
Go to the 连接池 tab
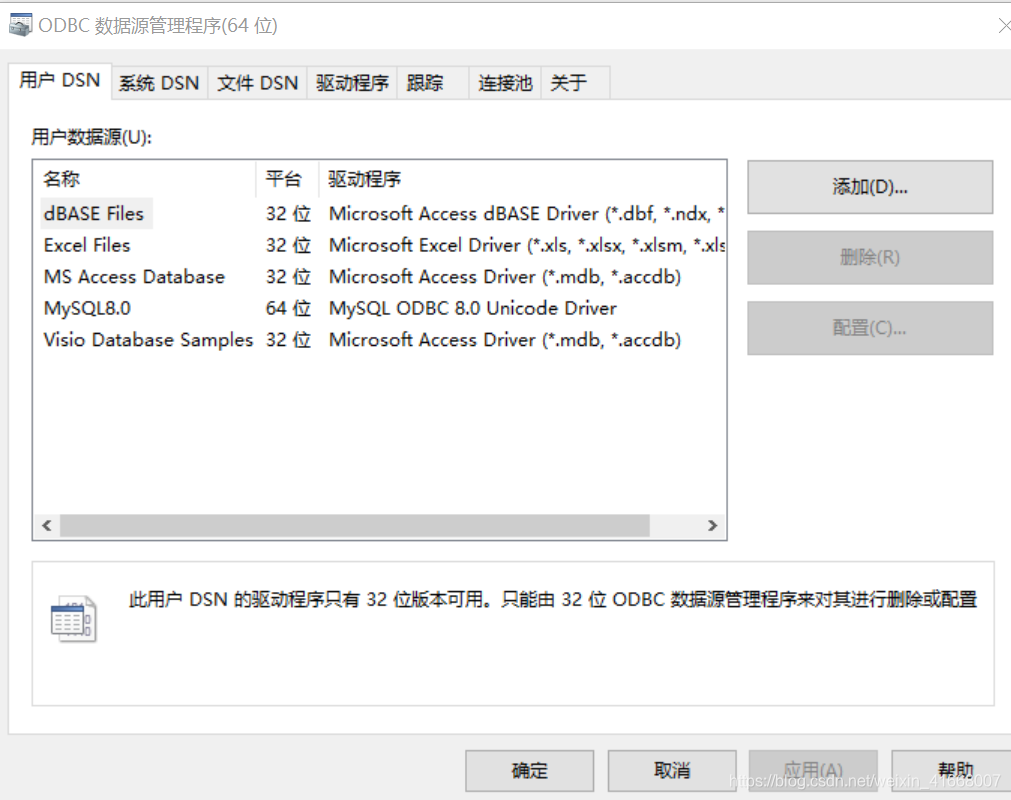[x=505, y=83]
